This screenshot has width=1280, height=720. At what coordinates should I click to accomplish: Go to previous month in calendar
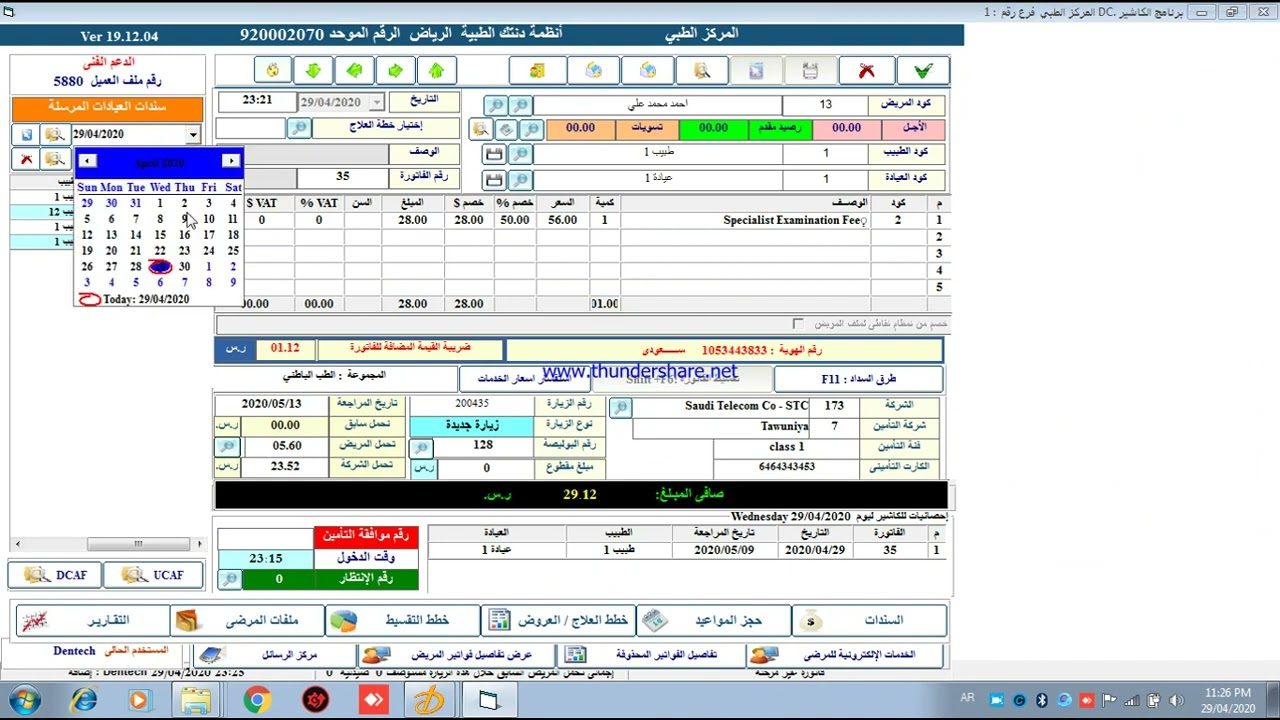(x=87, y=161)
